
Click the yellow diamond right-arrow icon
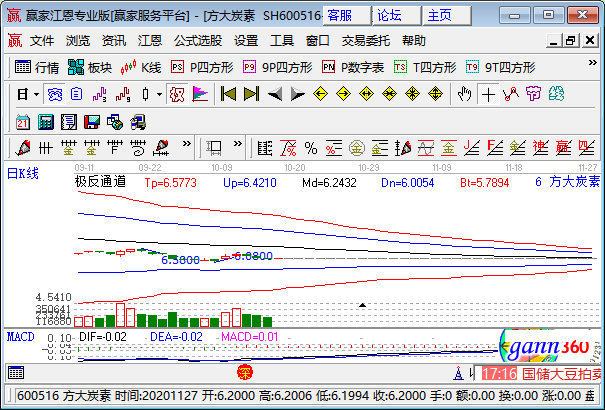coord(343,94)
